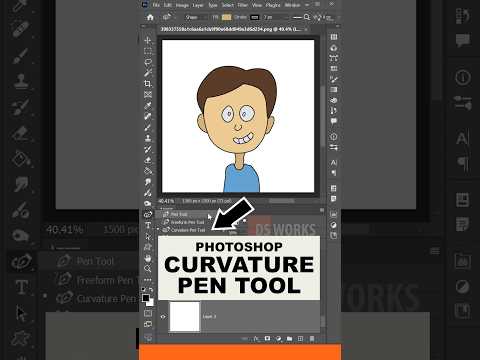Expand the Edit Toolbar three-dots menu
Screen dimensions: 480x360
click(148, 280)
